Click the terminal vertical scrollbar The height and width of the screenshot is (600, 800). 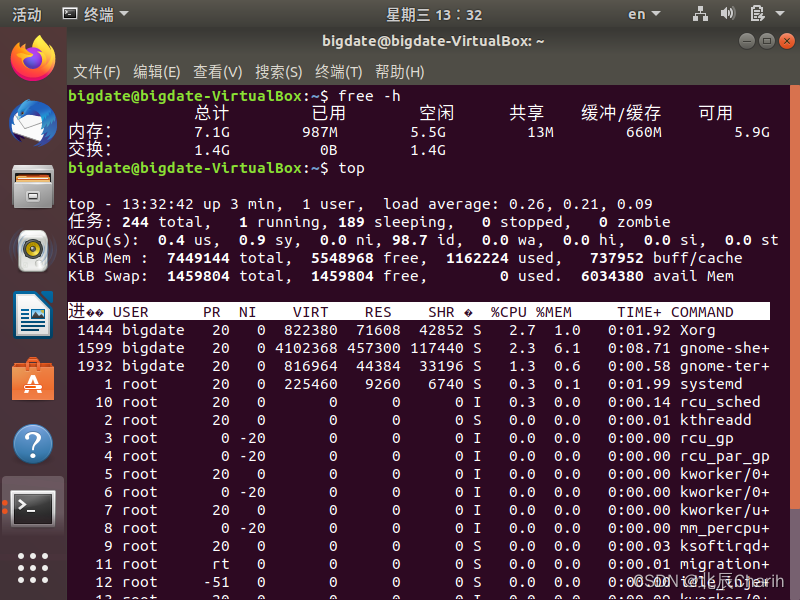point(795,296)
